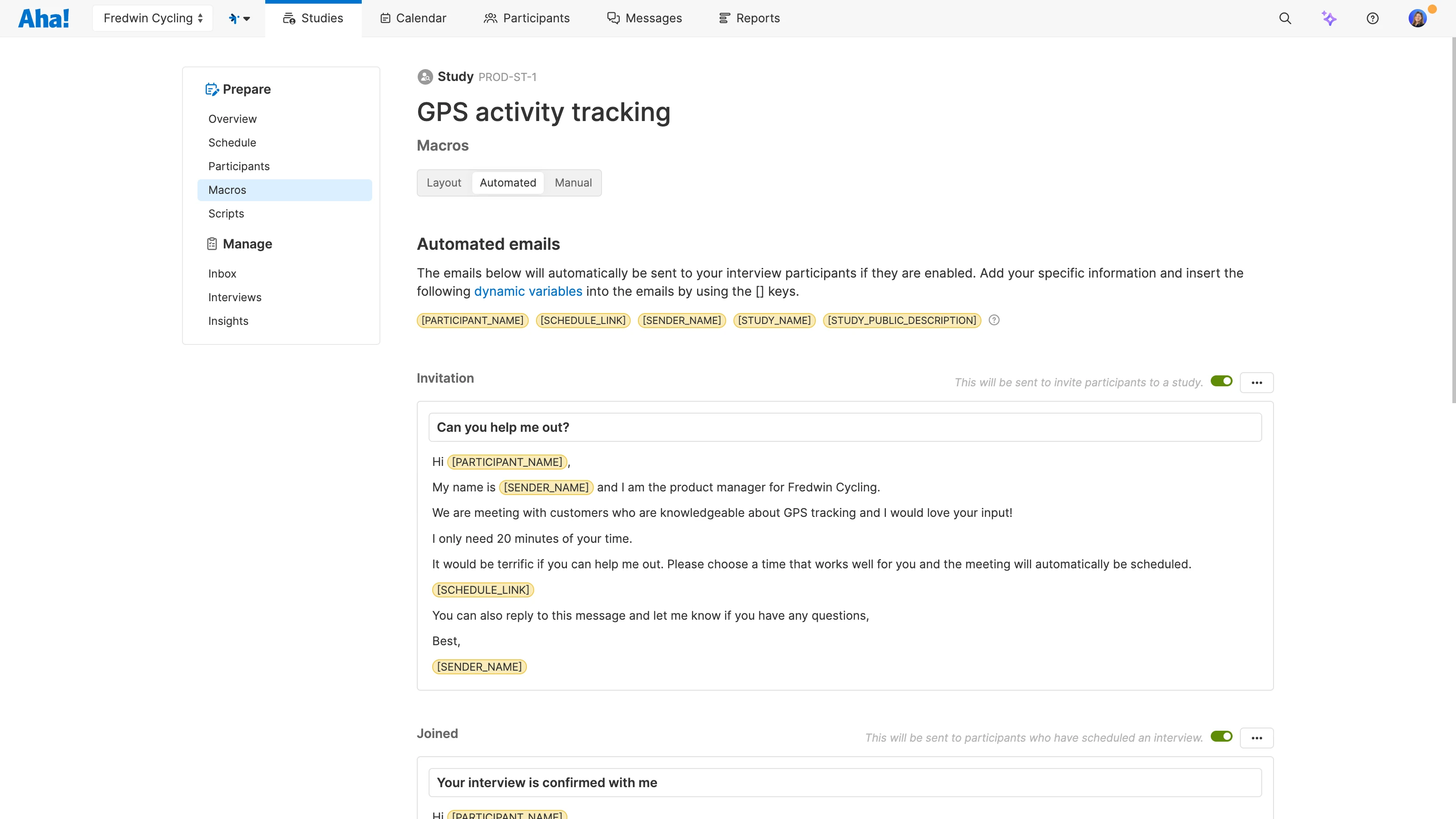Click the [SCHEDULE_LINK] variable chip
Screen dimensions: 1456x819
482,590
